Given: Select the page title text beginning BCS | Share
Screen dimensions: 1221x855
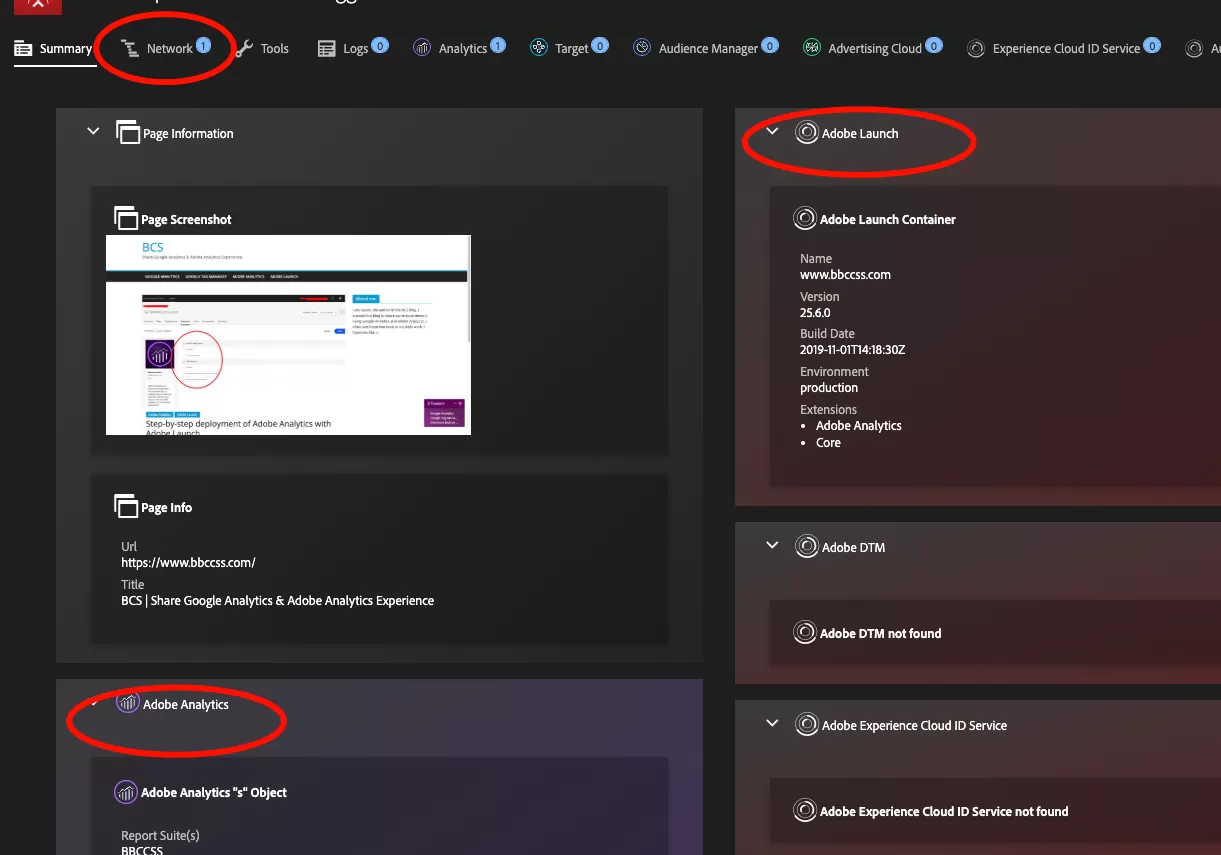Looking at the screenshot, I should [277, 601].
